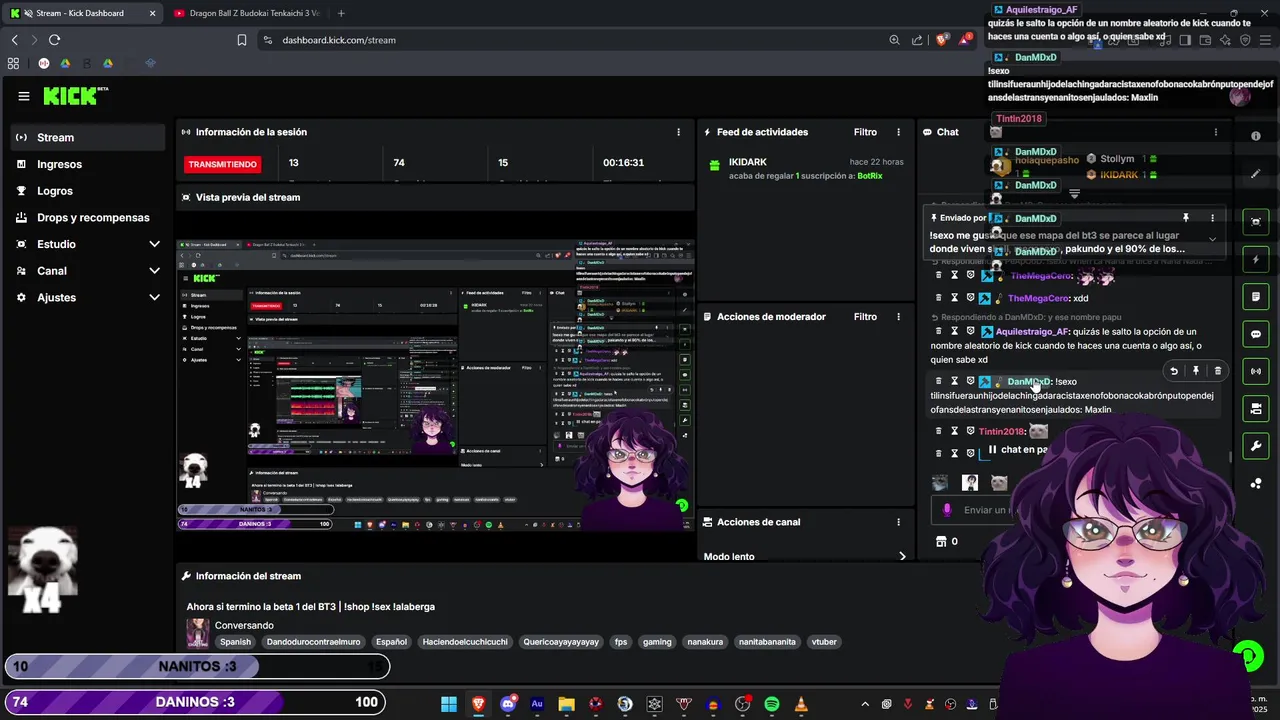Open a new browser tab

(x=341, y=13)
